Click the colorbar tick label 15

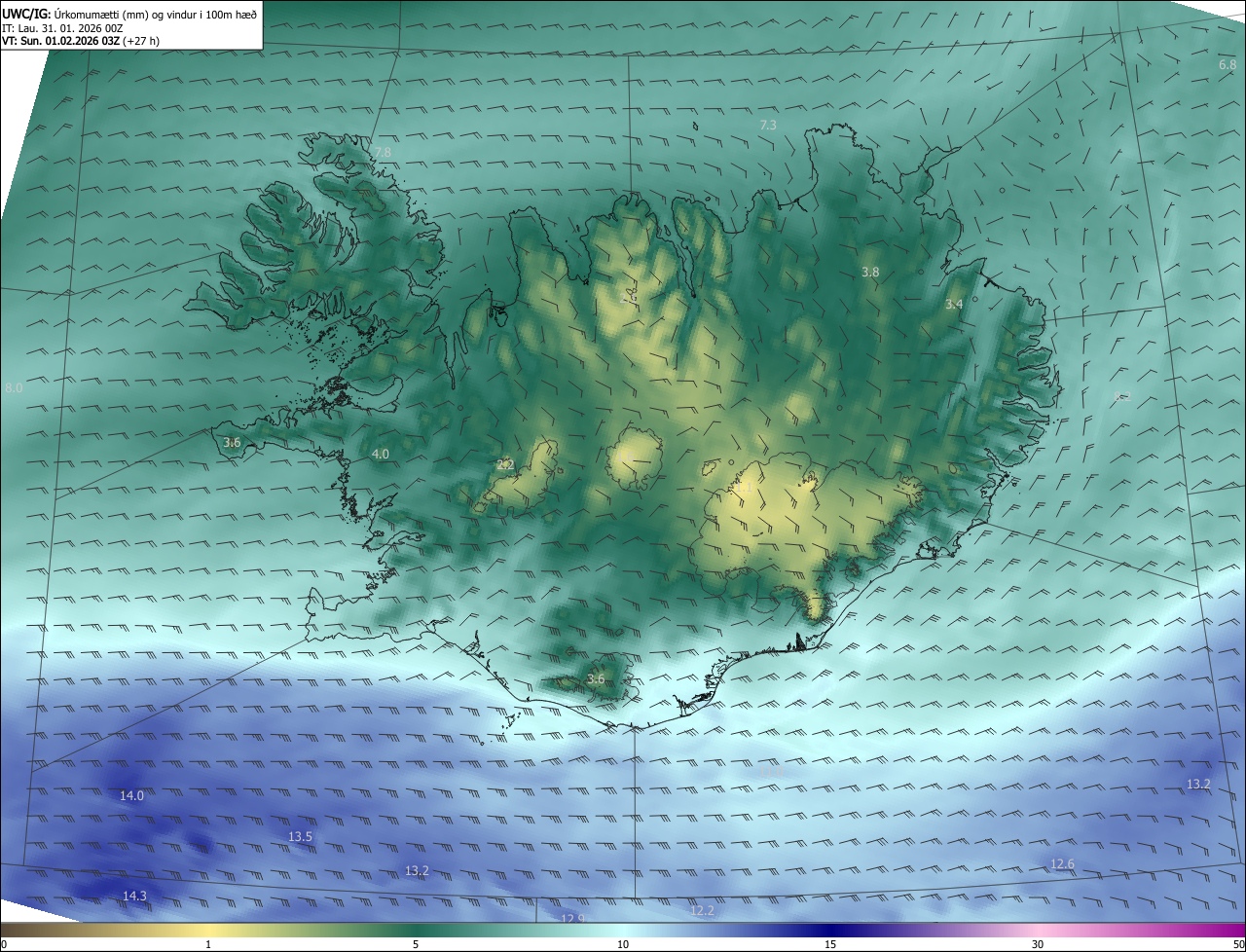830,944
